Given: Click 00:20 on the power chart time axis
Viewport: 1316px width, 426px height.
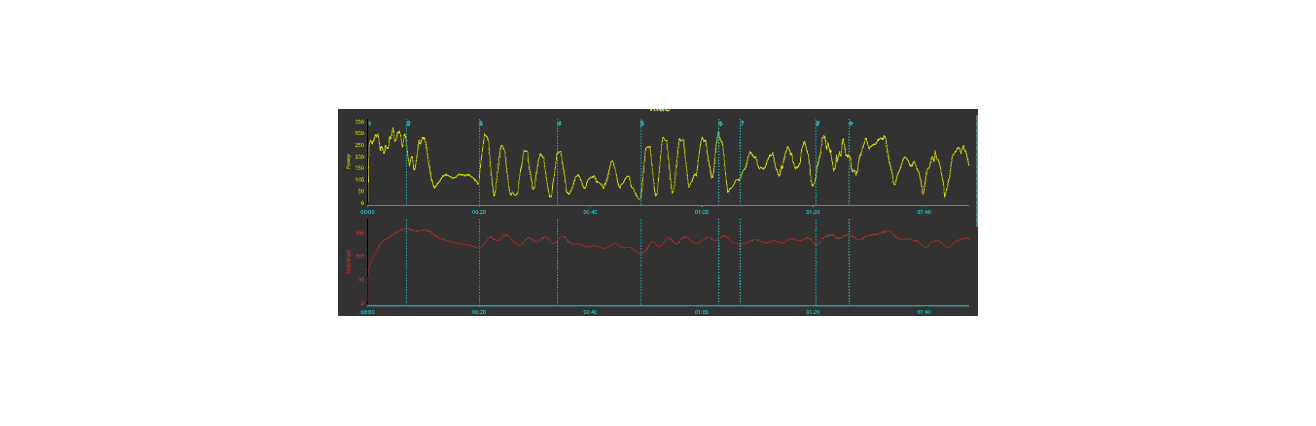Looking at the screenshot, I should click(x=479, y=212).
